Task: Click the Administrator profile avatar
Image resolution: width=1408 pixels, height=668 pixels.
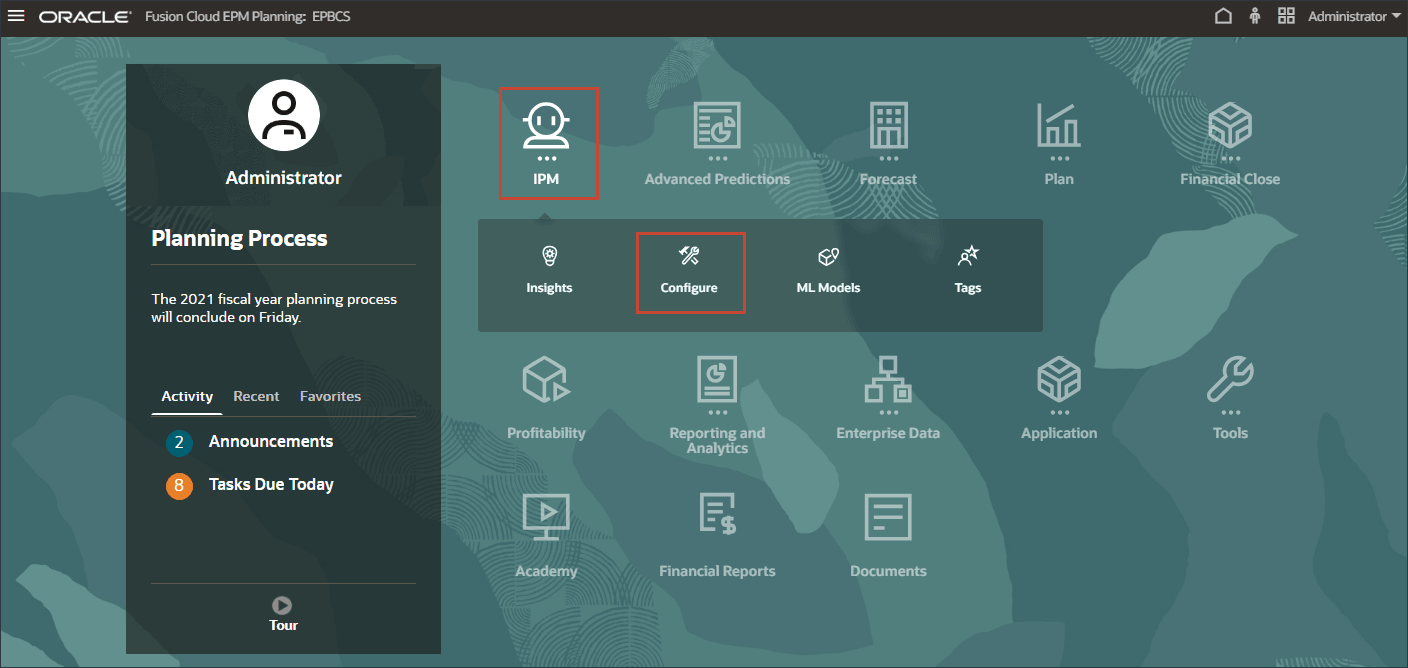Action: click(284, 116)
